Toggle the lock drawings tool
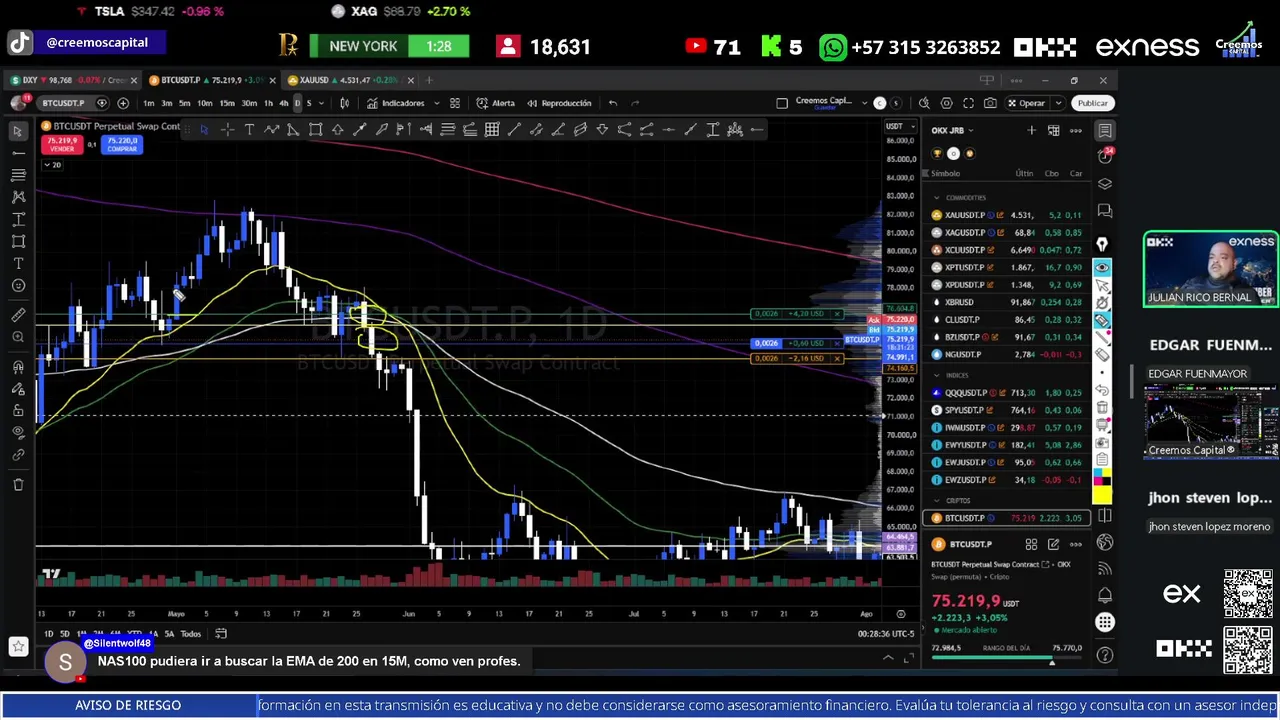The image size is (1280, 720). [18, 410]
